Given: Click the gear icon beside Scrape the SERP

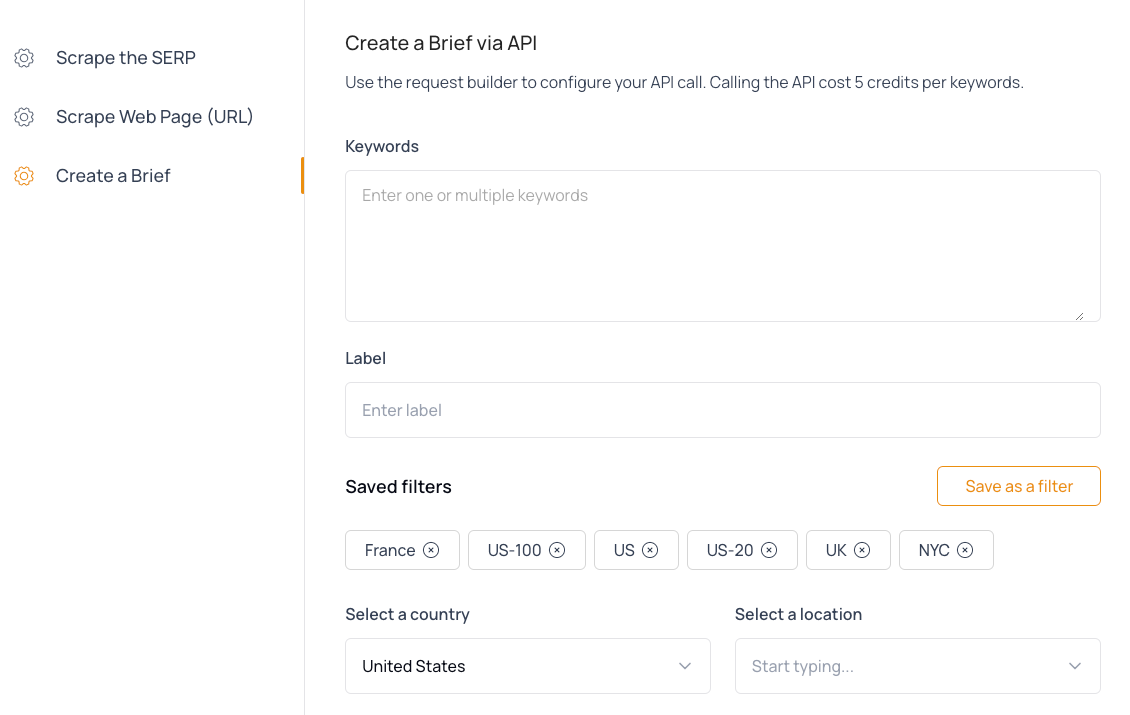Looking at the screenshot, I should tap(24, 57).
